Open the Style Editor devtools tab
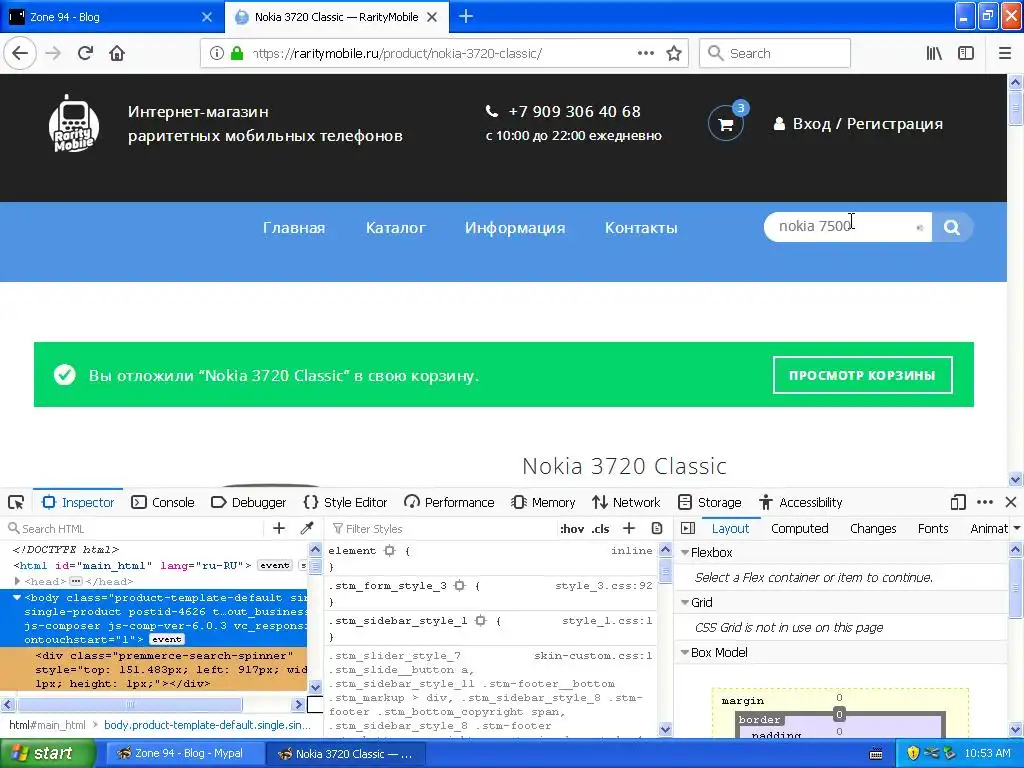This screenshot has width=1024, height=768. click(345, 502)
